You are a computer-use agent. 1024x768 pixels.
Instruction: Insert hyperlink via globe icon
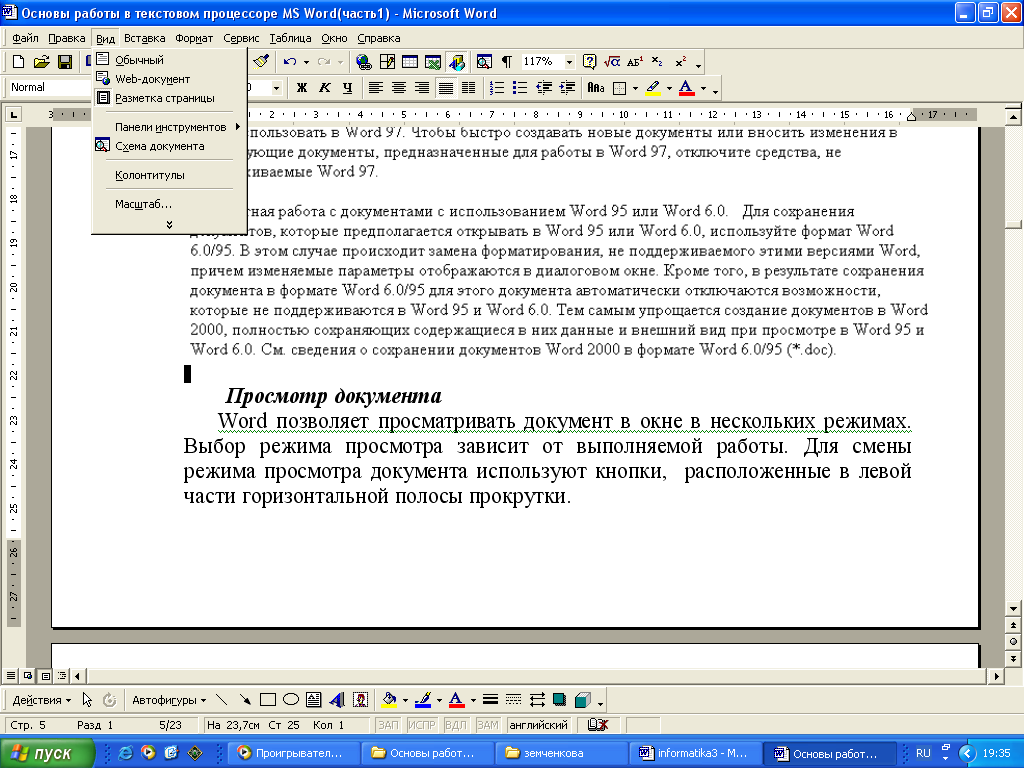364,62
